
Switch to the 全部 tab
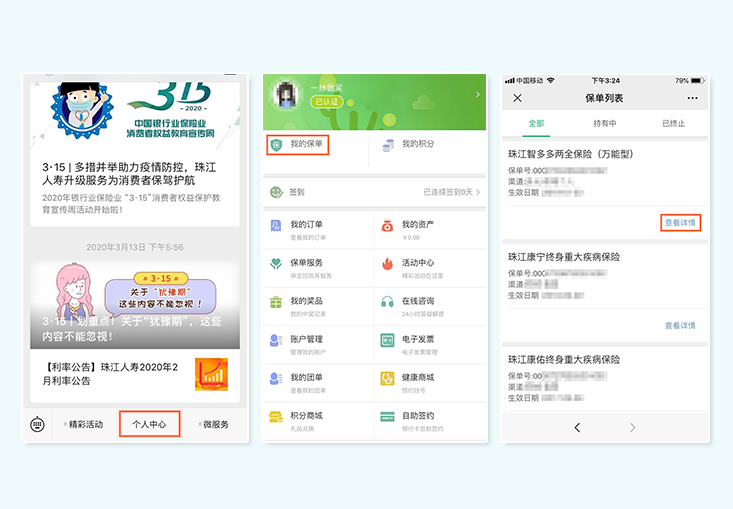click(536, 123)
